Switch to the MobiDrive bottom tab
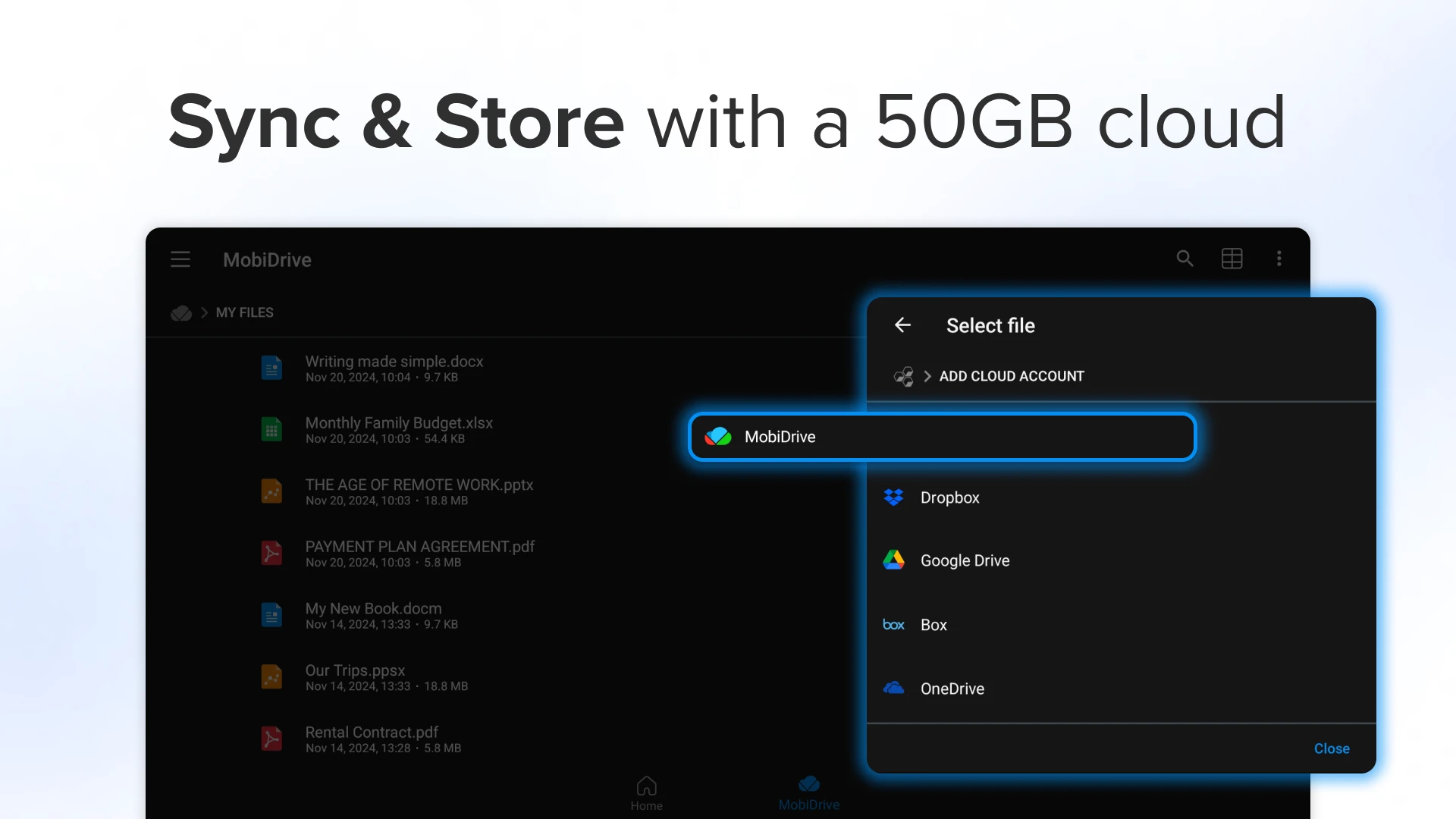Viewport: 1456px width, 819px height. pyautogui.click(x=809, y=793)
